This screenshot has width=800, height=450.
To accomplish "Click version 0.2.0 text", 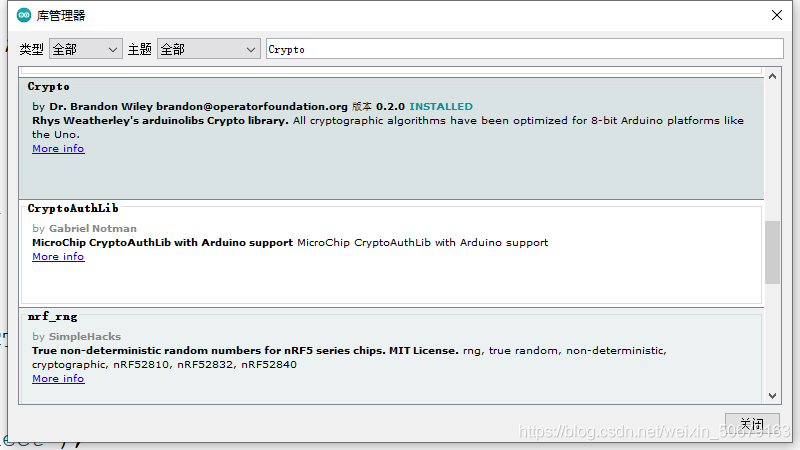I will pyautogui.click(x=390, y=106).
